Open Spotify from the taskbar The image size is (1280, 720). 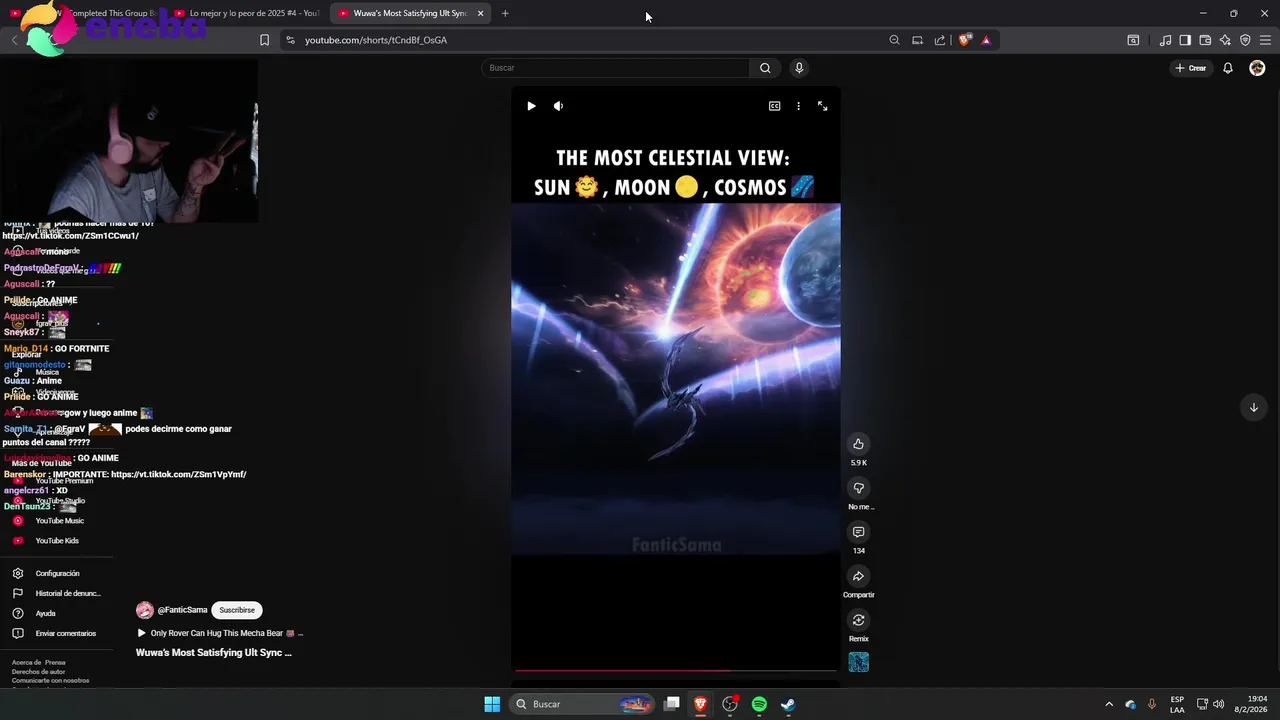(x=759, y=704)
